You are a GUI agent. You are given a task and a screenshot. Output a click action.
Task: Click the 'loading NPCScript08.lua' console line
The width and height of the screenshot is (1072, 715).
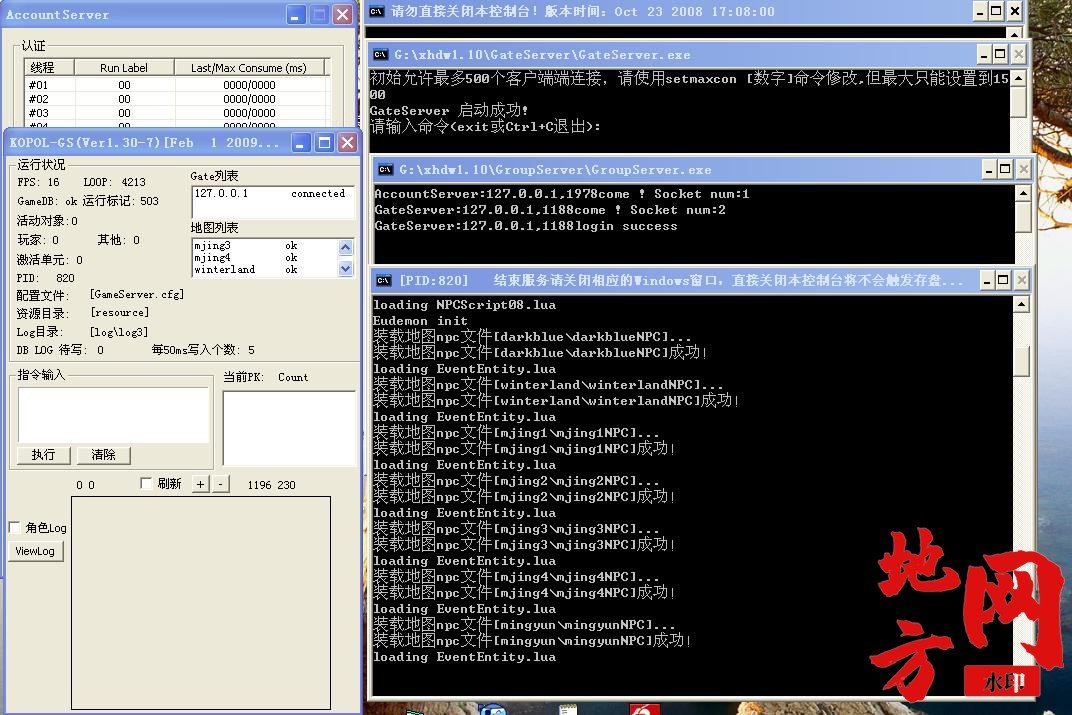pyautogui.click(x=464, y=305)
